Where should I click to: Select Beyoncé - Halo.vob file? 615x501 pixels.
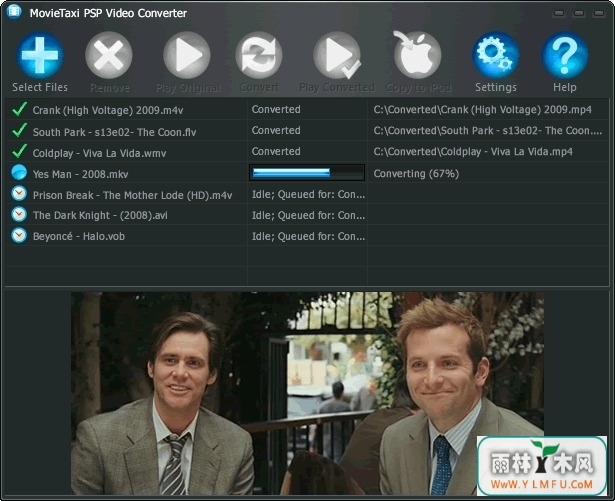tap(79, 236)
